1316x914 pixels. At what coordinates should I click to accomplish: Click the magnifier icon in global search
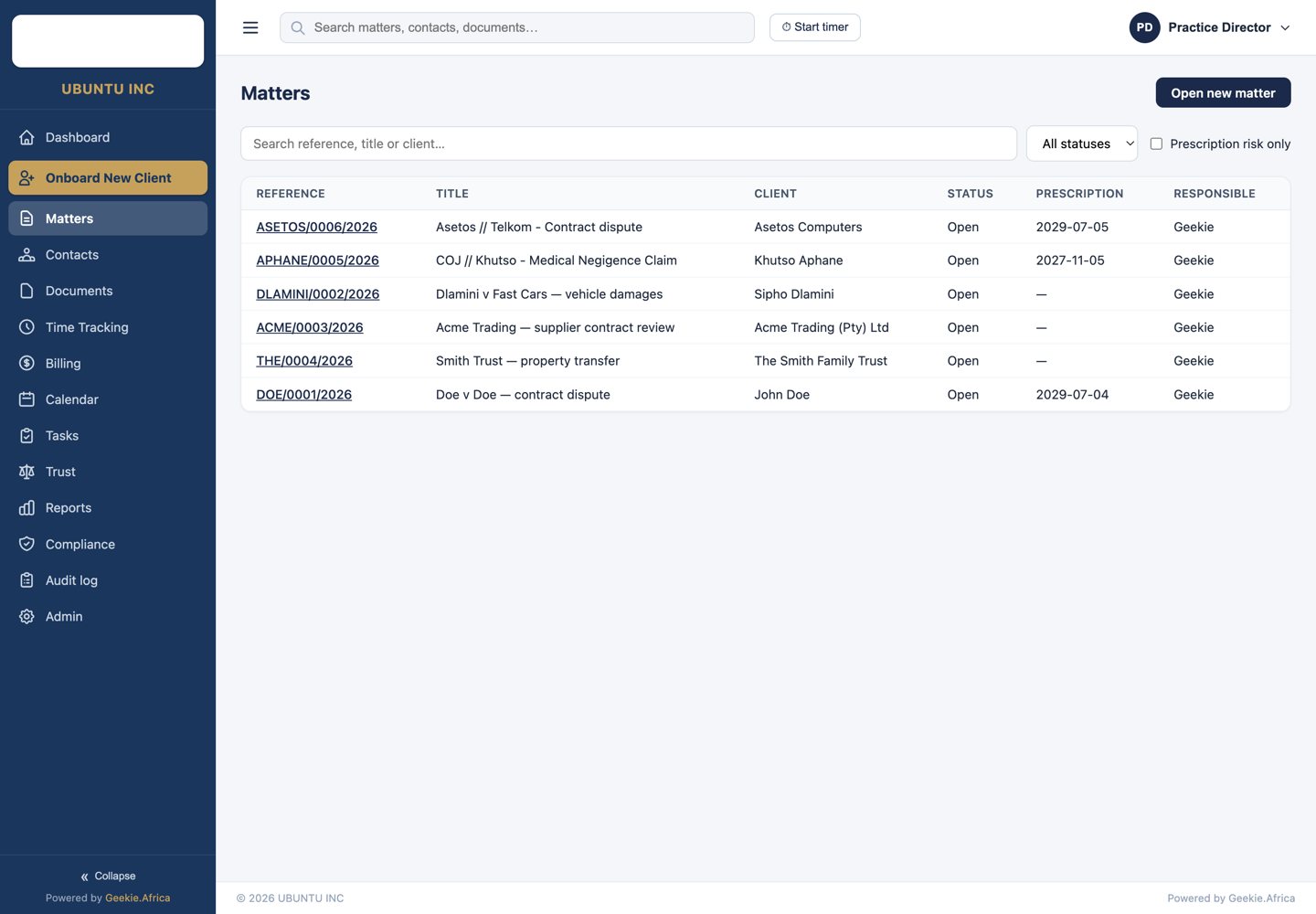pyautogui.click(x=298, y=27)
